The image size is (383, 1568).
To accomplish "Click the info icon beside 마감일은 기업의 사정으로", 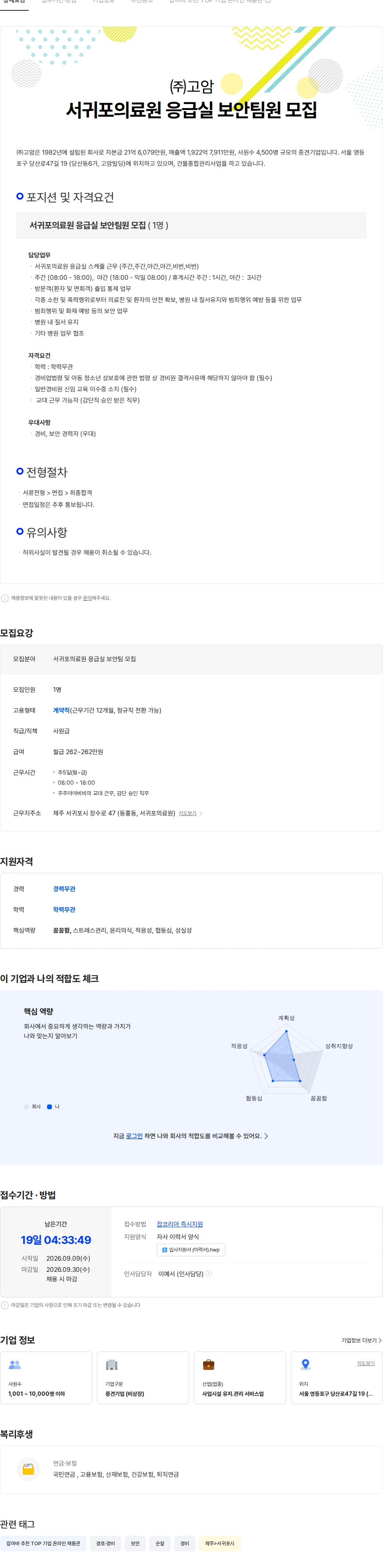I will (x=5, y=1305).
